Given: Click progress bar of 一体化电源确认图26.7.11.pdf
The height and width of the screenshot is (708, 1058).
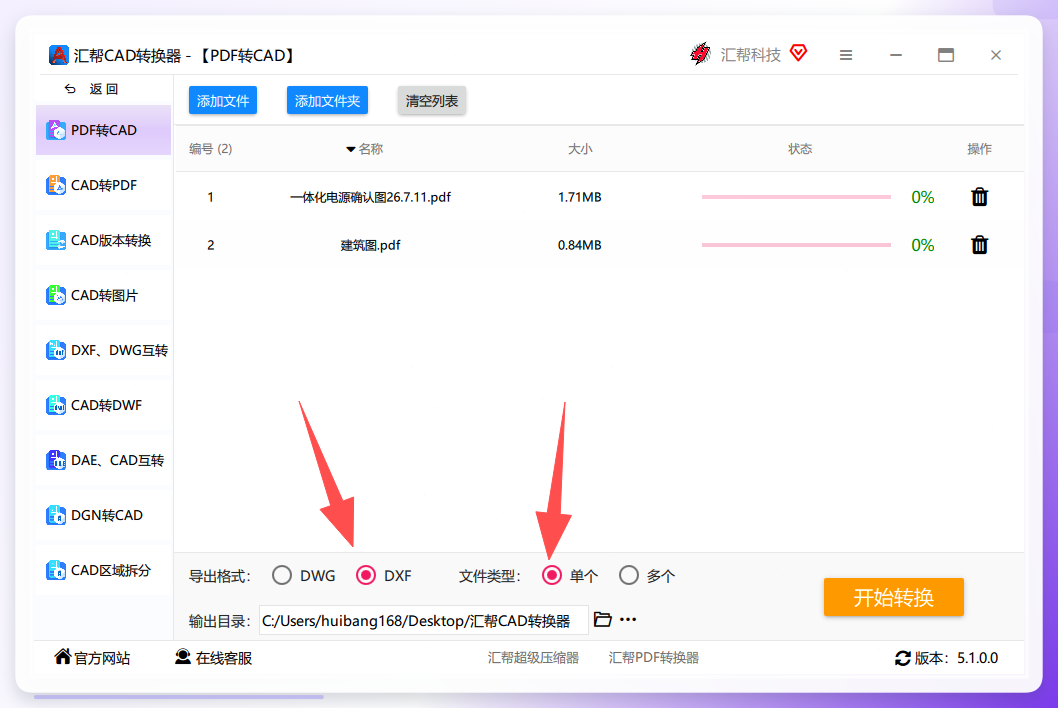Looking at the screenshot, I should click(x=796, y=197).
